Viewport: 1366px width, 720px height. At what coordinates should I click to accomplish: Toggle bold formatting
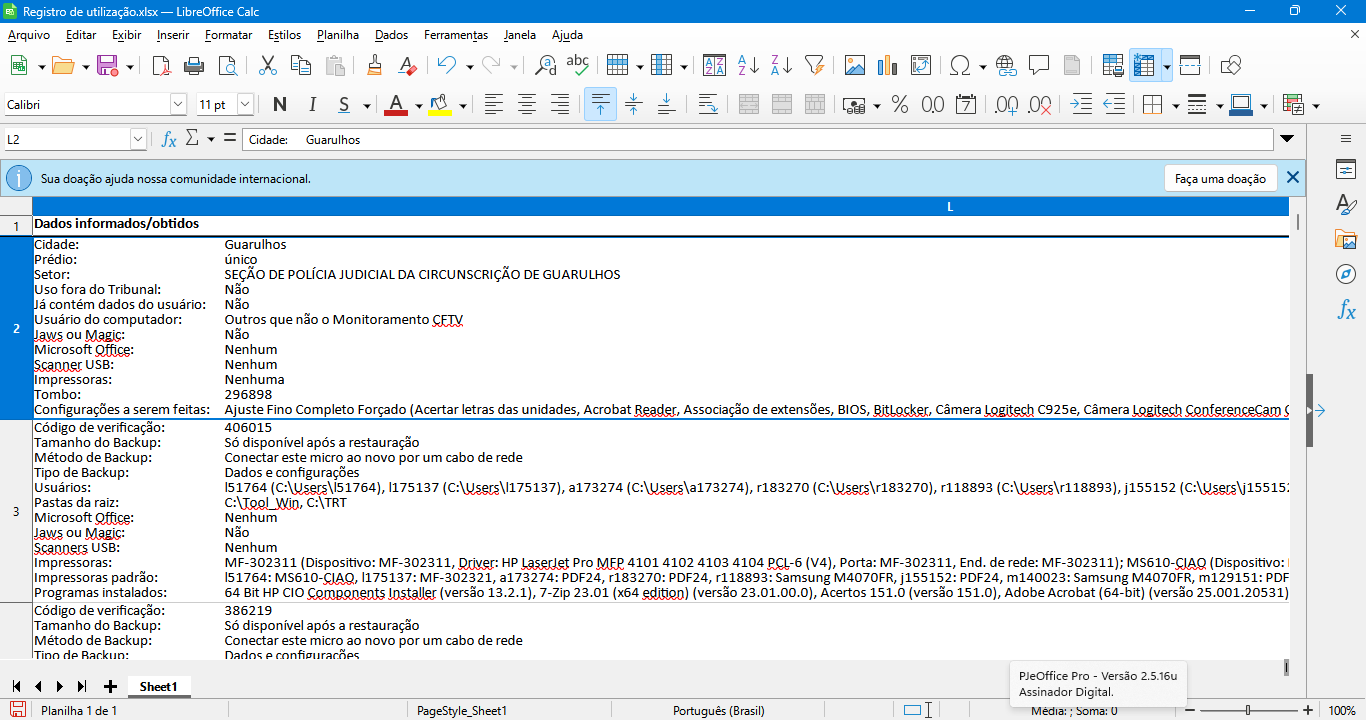280,105
